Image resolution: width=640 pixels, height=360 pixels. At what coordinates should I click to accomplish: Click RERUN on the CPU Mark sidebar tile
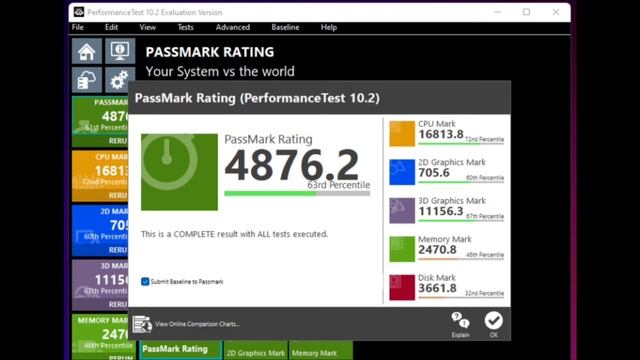click(x=118, y=196)
